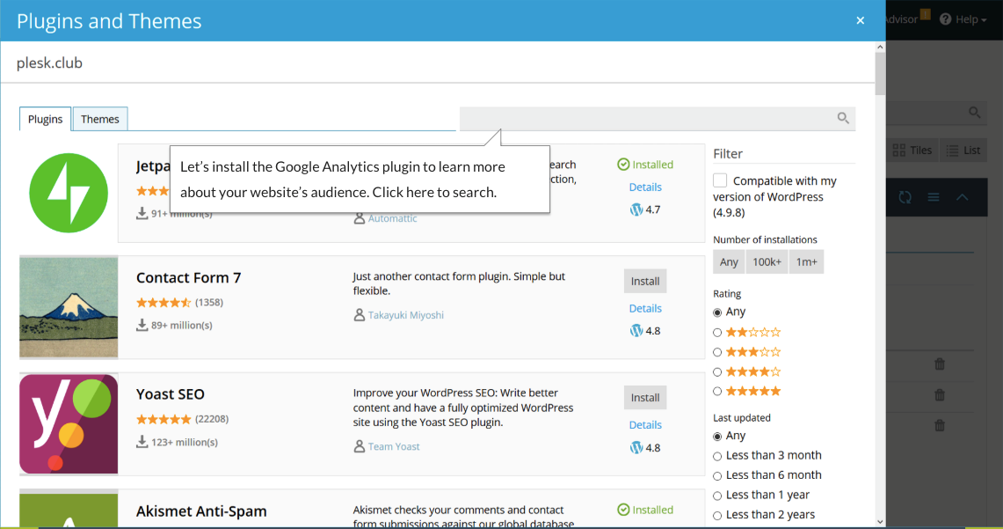Open the Help dropdown in background header
Viewport: 1003px width, 529px height.
(963, 19)
